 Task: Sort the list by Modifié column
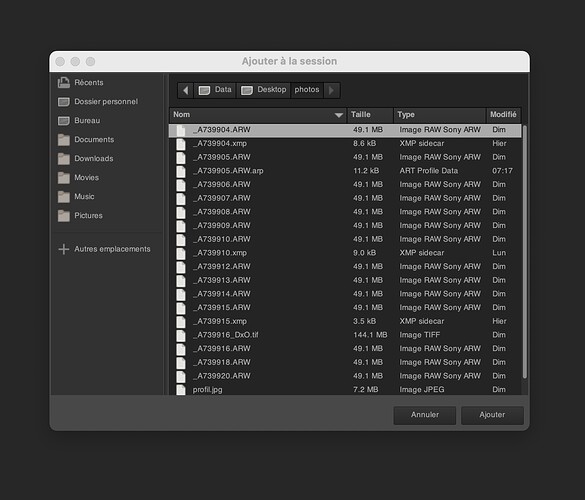pos(504,115)
